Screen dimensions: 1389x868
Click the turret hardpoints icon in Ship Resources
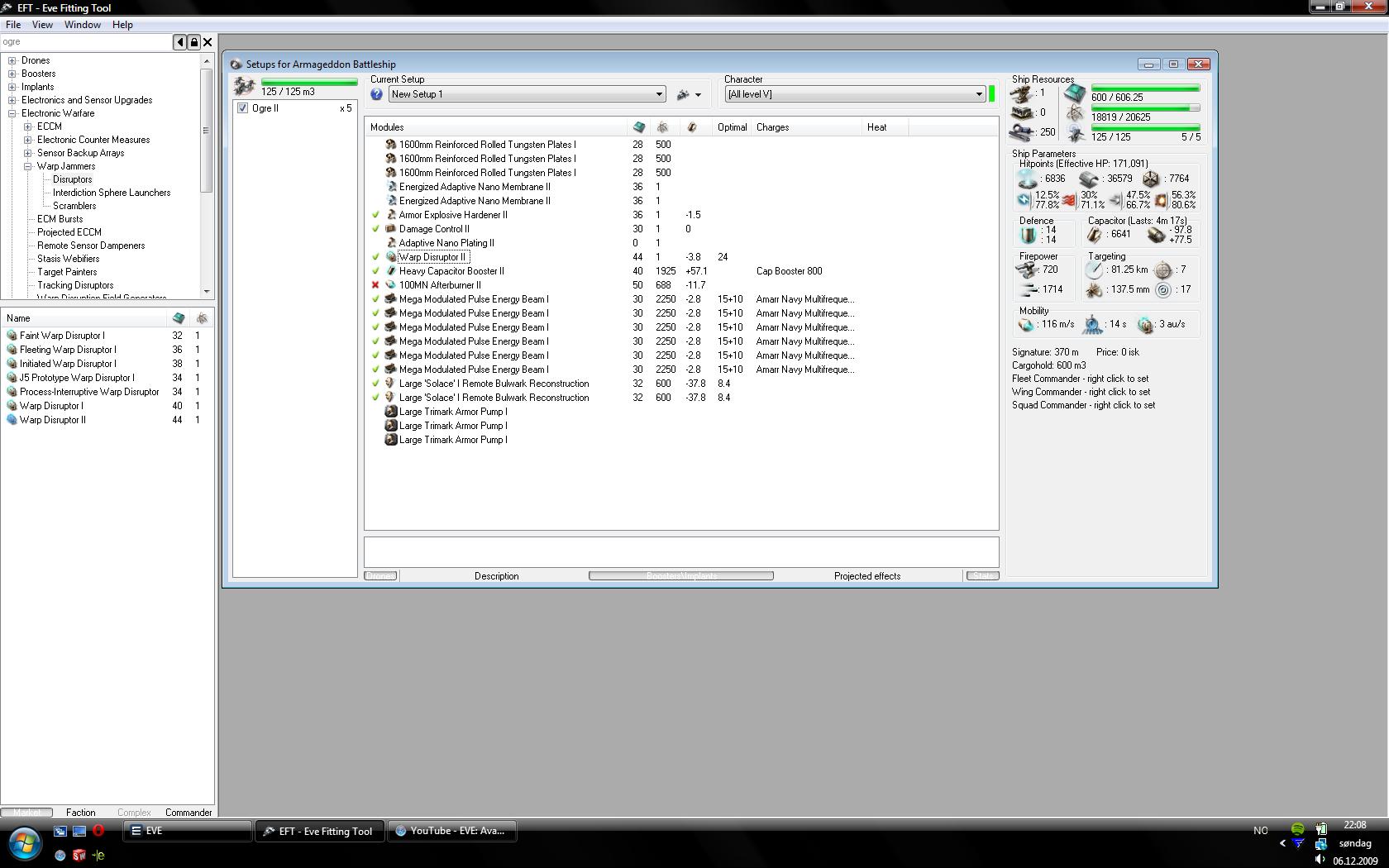tap(1022, 93)
